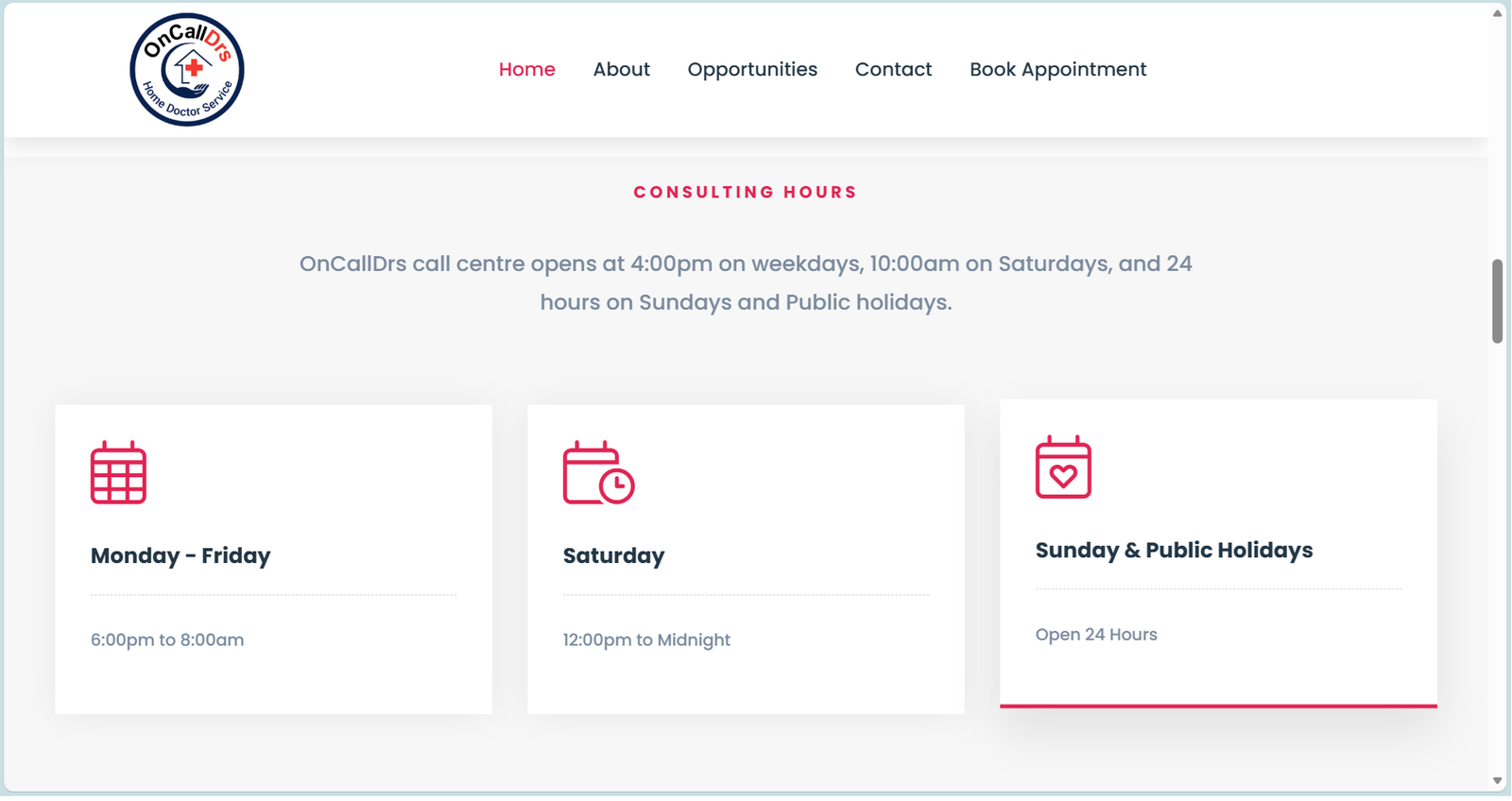Viewport: 1512px width, 801px height.
Task: Click the Monday–Friday calendar grid icon
Action: [118, 473]
